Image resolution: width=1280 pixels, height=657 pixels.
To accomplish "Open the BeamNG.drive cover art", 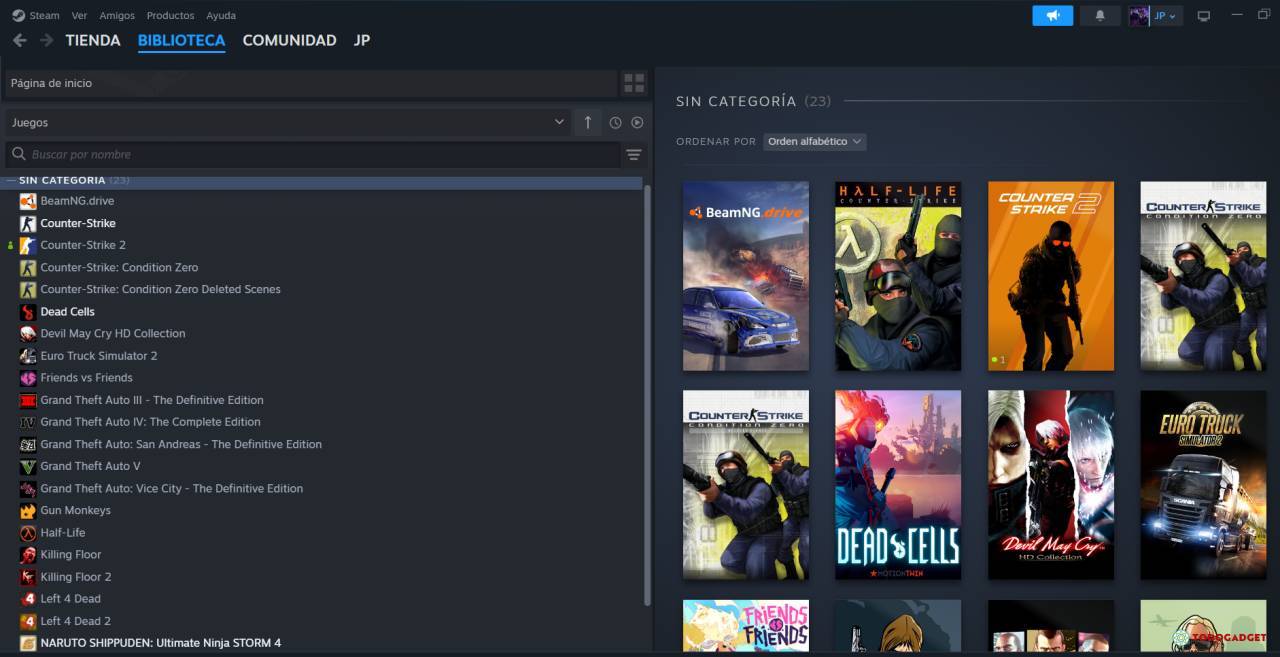I will (x=746, y=276).
